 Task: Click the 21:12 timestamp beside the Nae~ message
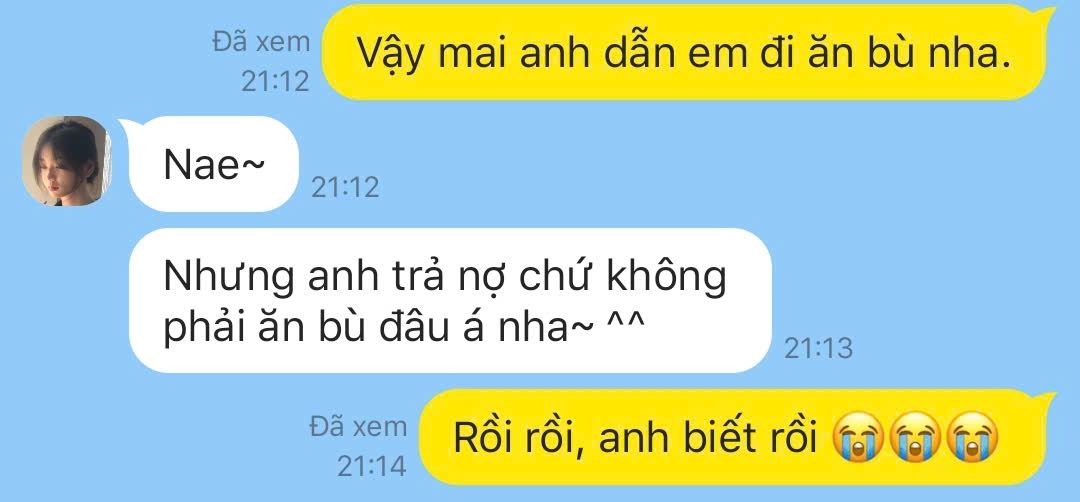point(345,187)
